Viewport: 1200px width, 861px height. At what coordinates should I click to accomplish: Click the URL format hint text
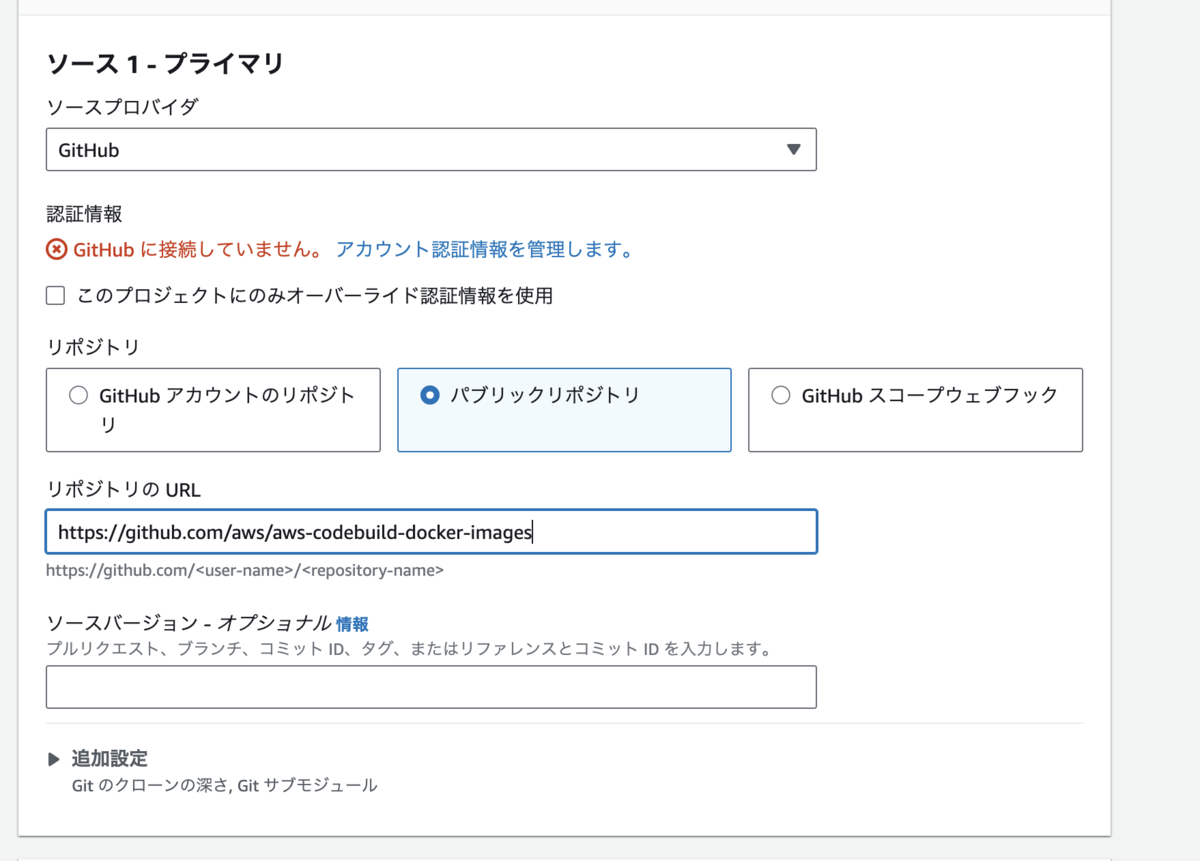tap(245, 571)
